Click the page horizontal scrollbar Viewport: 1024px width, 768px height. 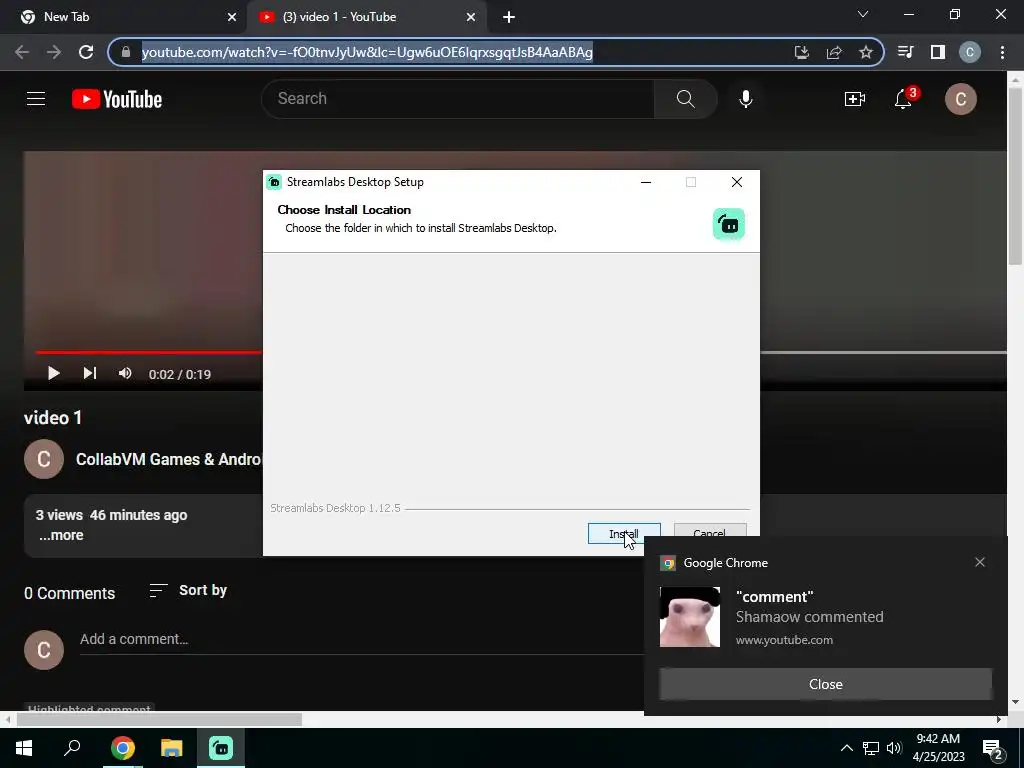pyautogui.click(x=159, y=719)
